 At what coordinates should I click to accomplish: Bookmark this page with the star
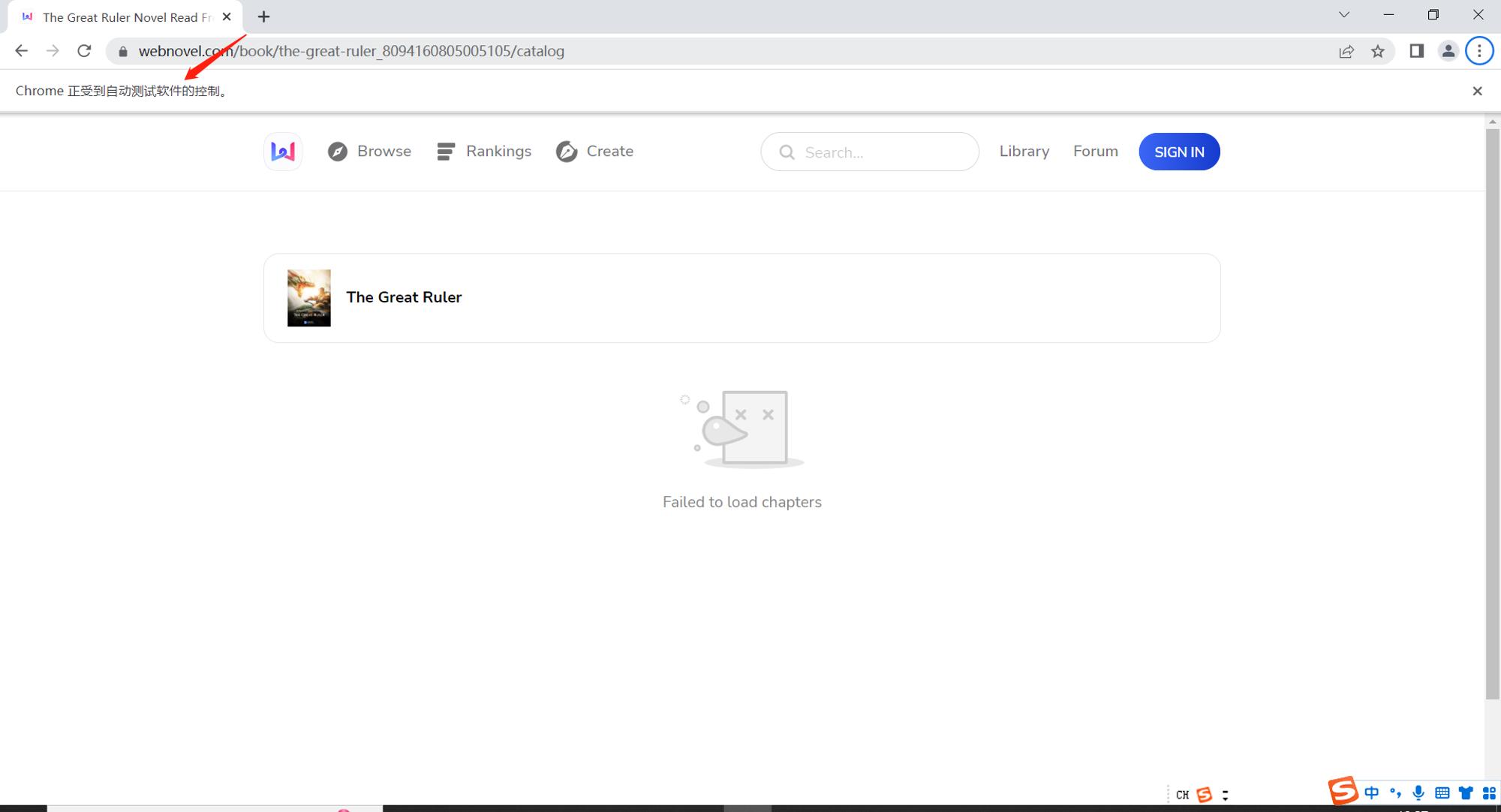point(1378,51)
